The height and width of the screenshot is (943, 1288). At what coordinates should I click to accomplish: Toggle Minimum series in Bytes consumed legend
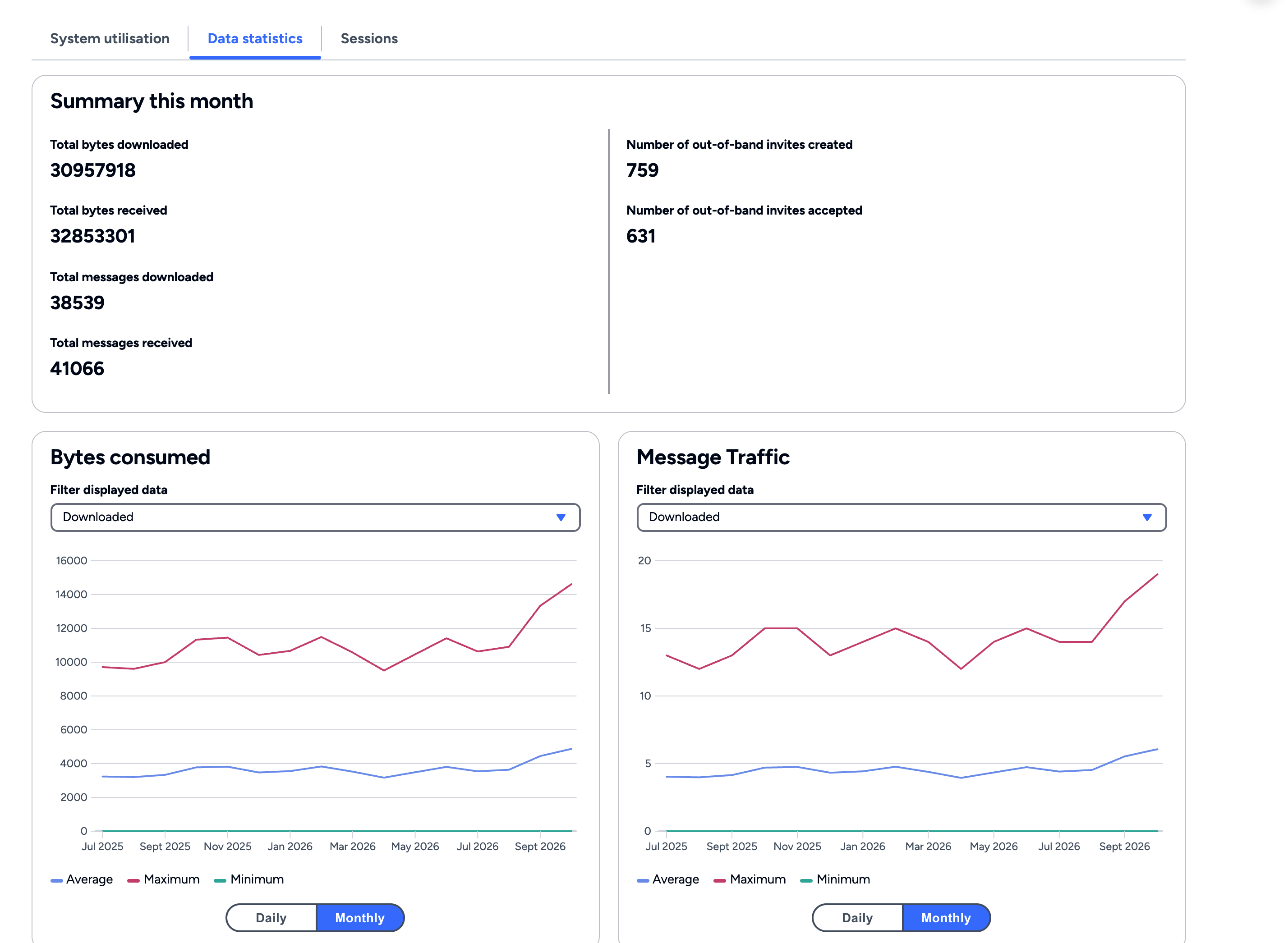(x=248, y=879)
